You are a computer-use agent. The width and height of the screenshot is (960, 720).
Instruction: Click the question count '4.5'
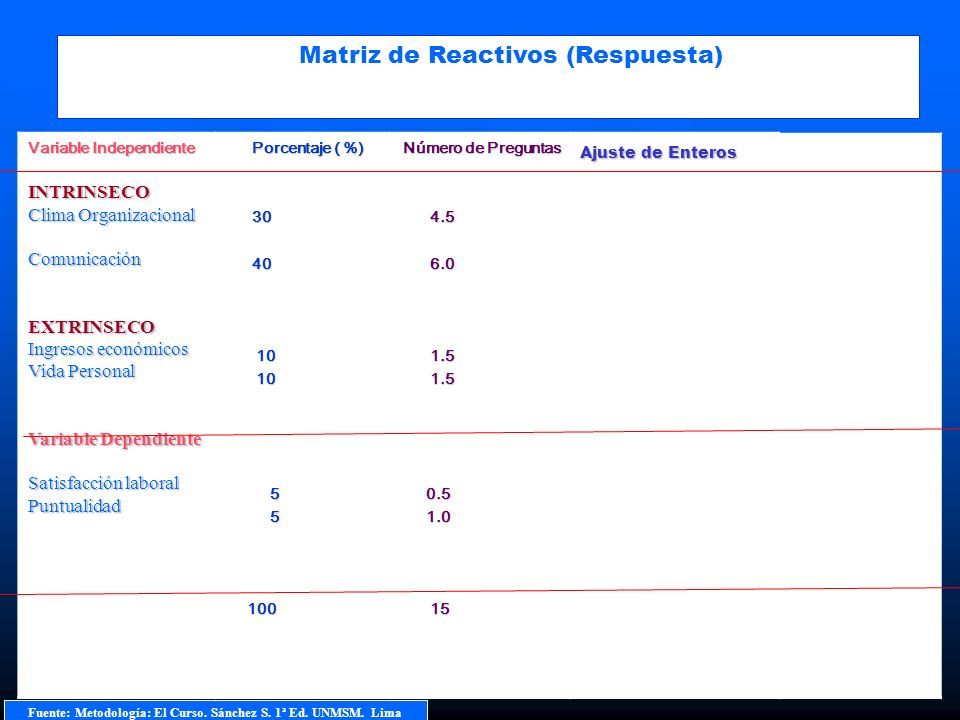coord(442,217)
